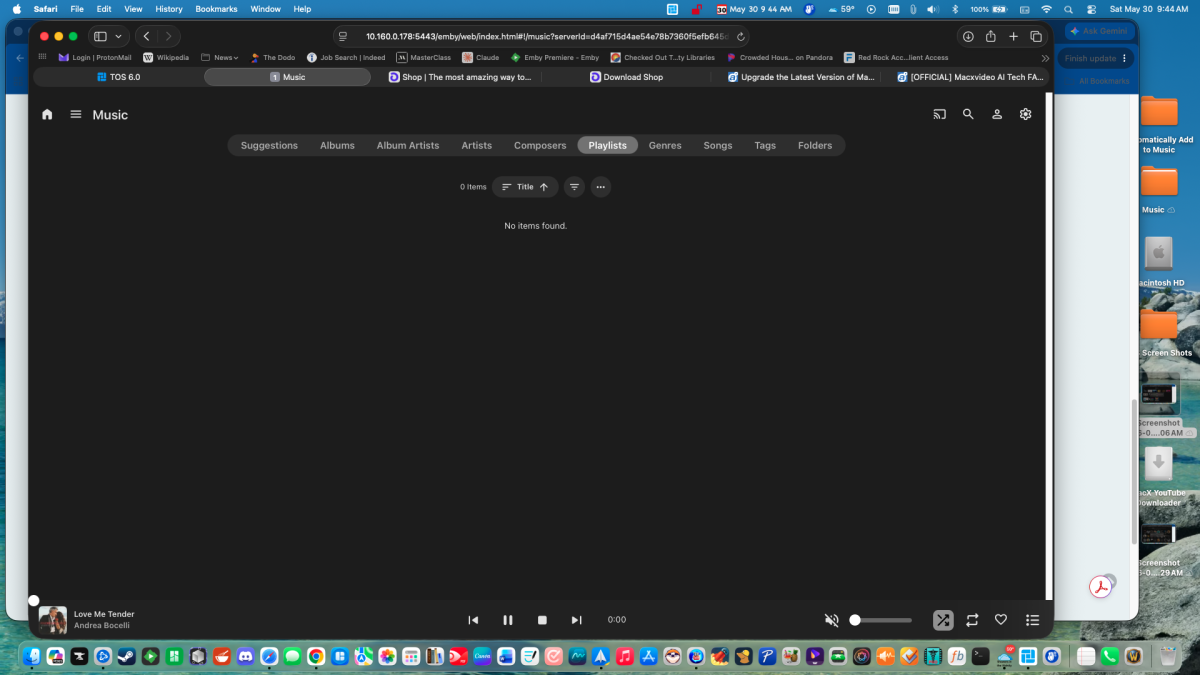Toggle repeat mode
This screenshot has width=1200, height=675.
[x=972, y=620]
